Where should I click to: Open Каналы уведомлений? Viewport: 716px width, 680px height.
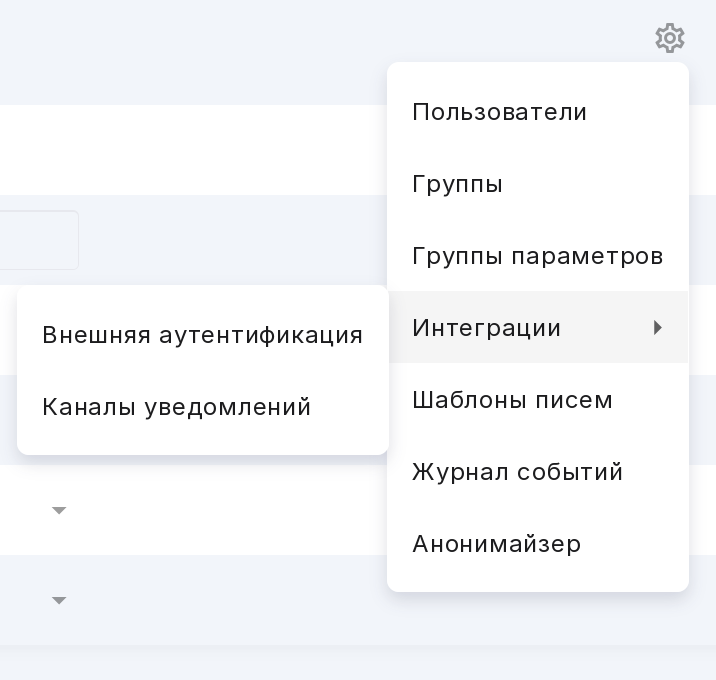(203, 406)
